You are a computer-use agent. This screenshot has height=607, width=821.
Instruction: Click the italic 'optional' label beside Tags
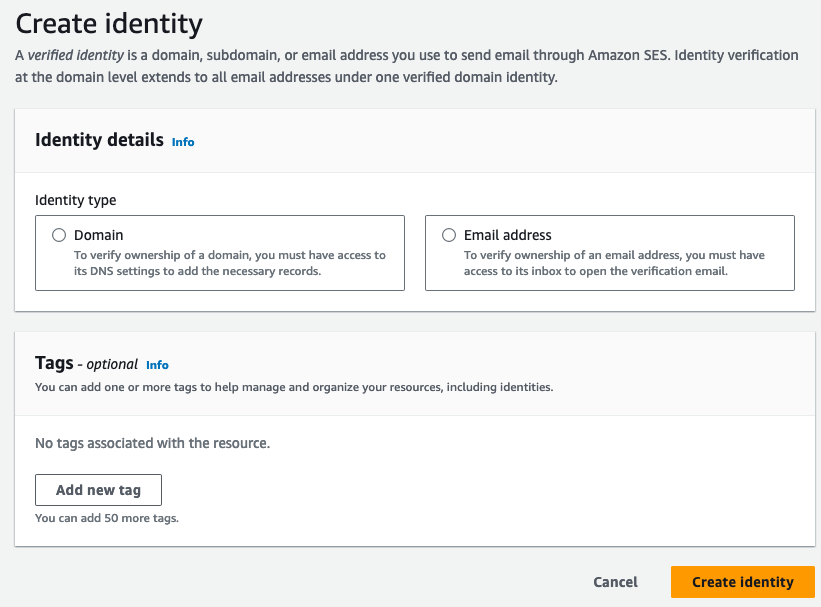tap(111, 365)
